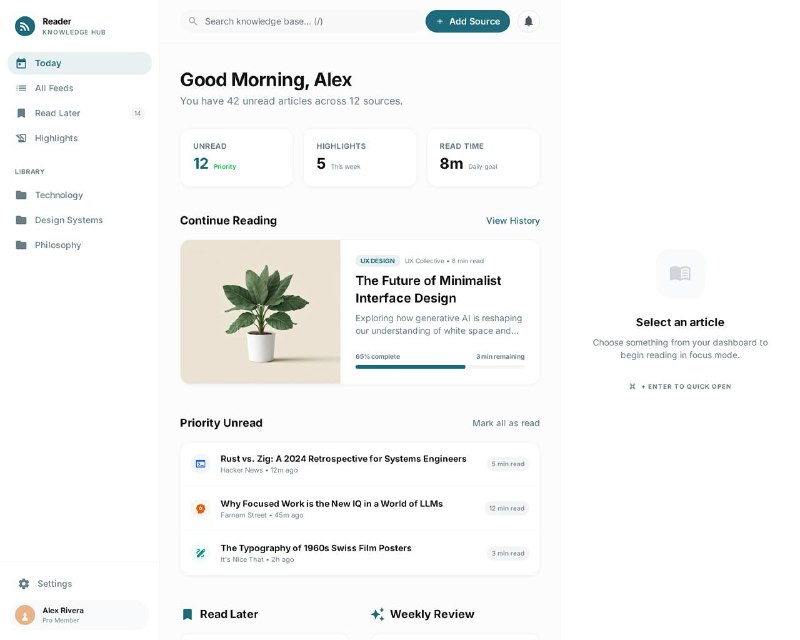Click the Technology folder icon

coord(21,195)
